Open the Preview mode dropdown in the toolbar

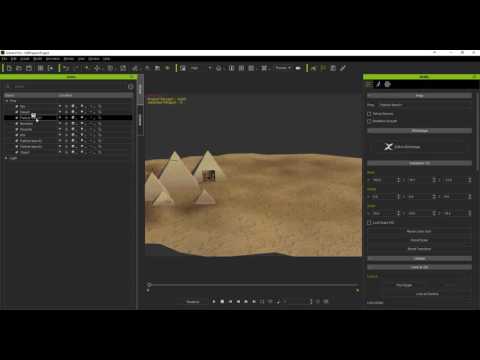[x=283, y=68]
